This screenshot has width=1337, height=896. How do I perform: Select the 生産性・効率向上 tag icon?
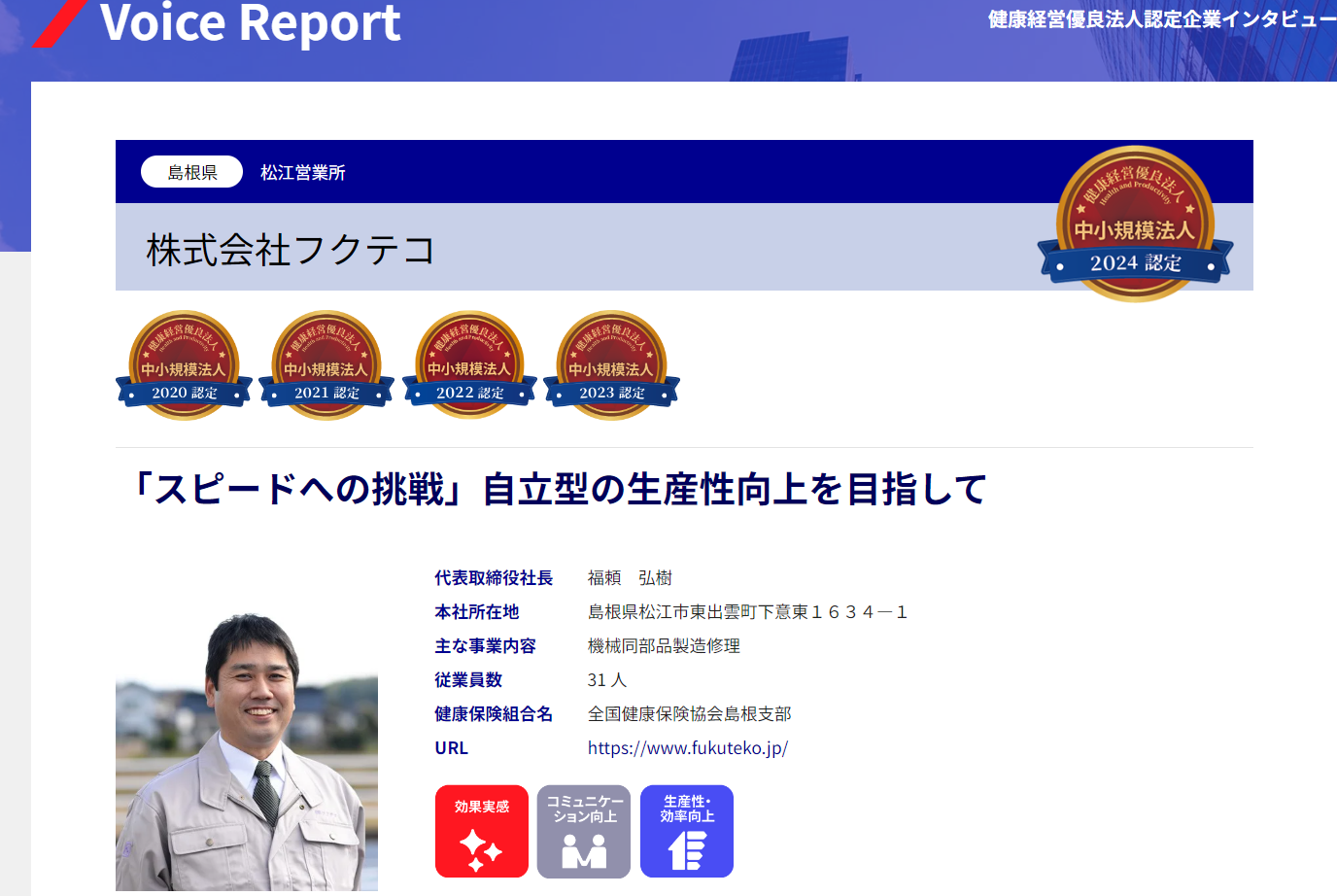687,831
